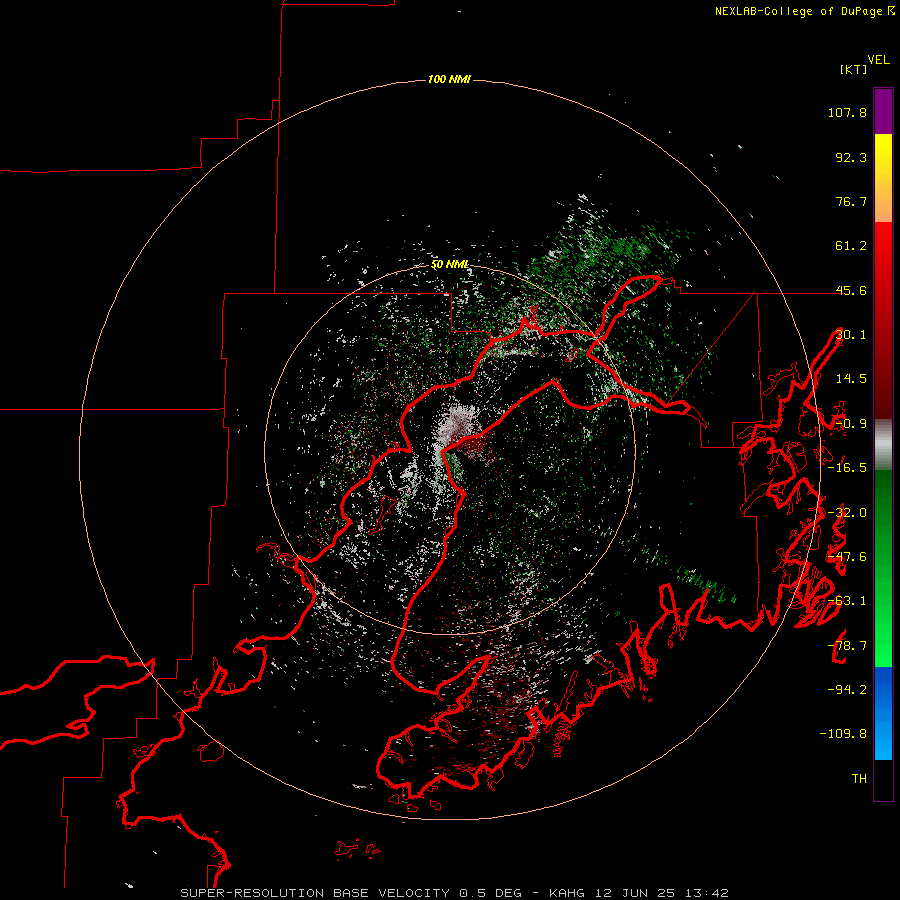Click the Super-Resolution Base Velocity caption text
Viewport: 900px width, 900px height.
pos(455,893)
